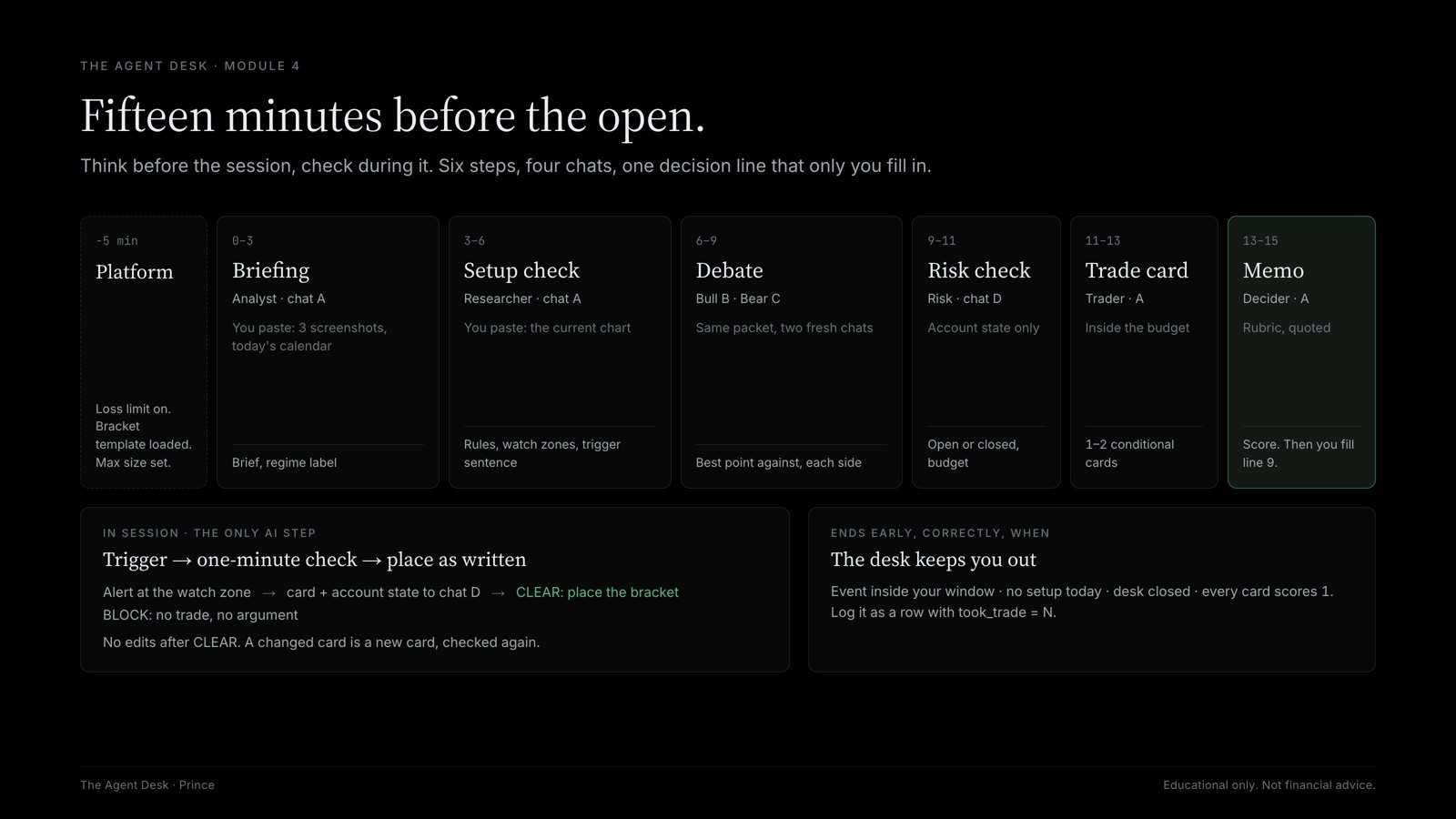1456x819 pixels.
Task: Click green 'CLEAR: place the bracket' text
Action: point(597,592)
